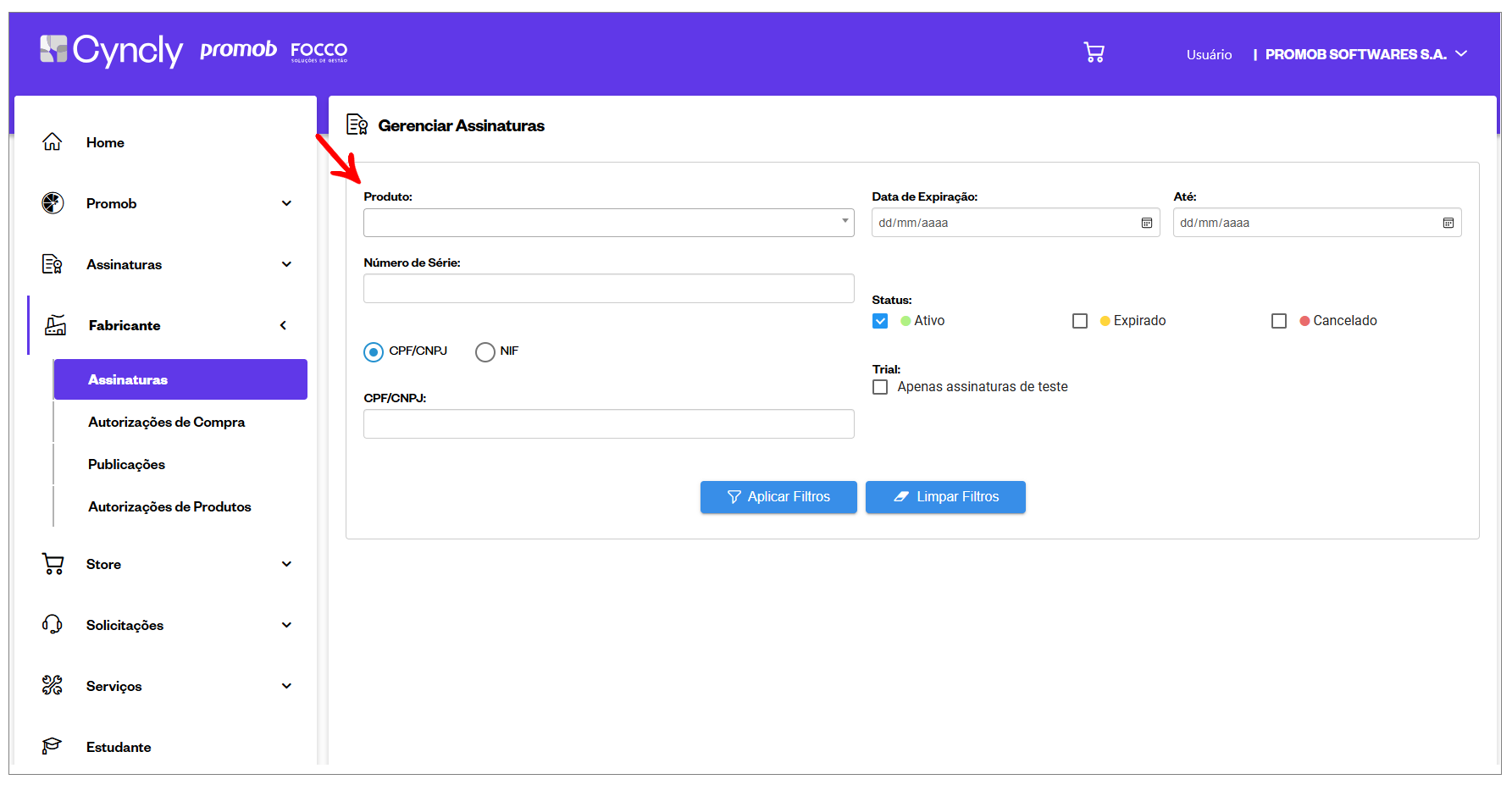This screenshot has height=785, width=1512.
Task: Open the shopping cart icon in header
Action: 1094,53
